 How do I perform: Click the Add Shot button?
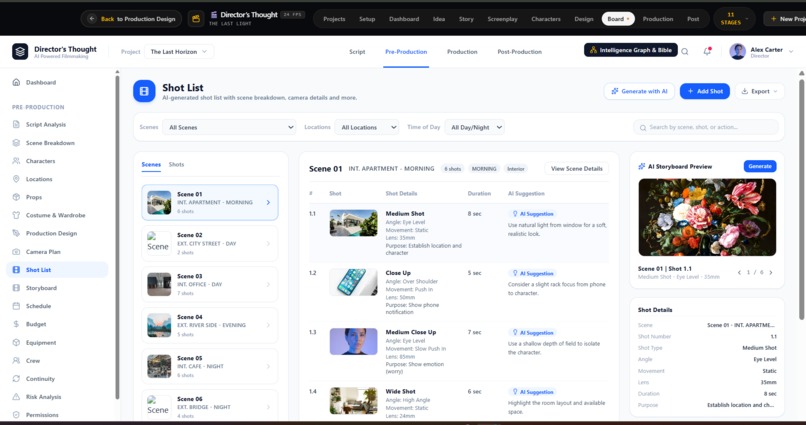(x=705, y=91)
